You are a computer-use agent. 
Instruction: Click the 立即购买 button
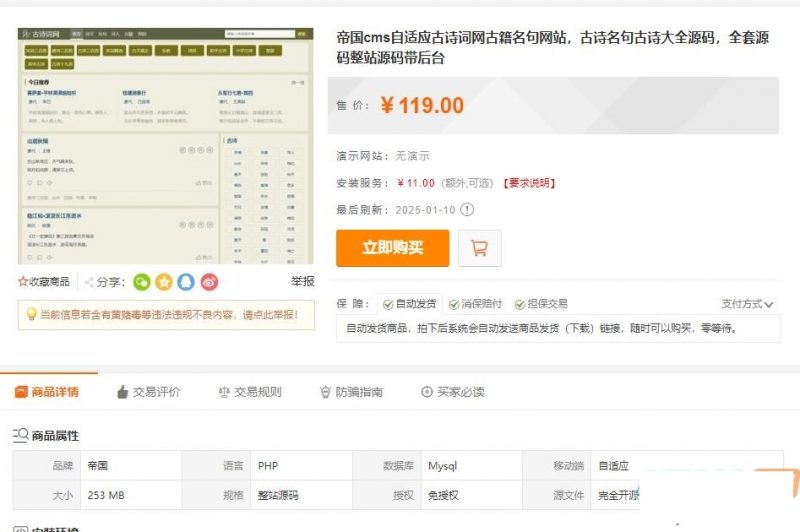392,248
